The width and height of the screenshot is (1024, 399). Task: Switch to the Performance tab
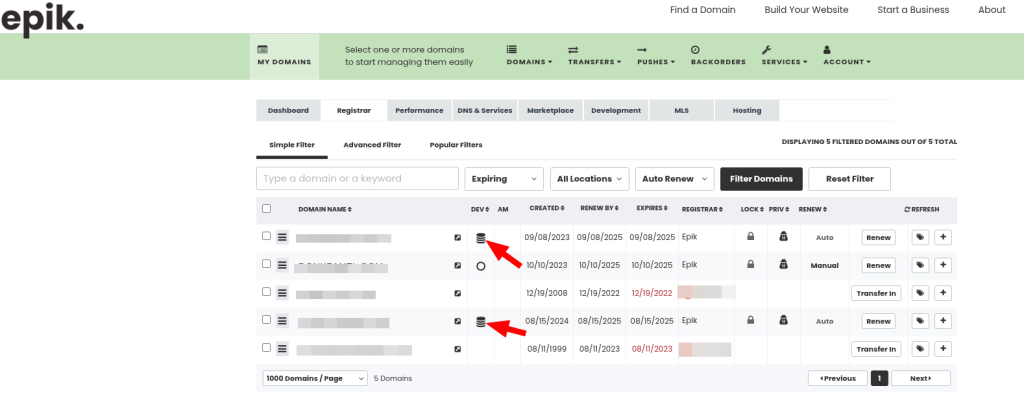click(419, 111)
